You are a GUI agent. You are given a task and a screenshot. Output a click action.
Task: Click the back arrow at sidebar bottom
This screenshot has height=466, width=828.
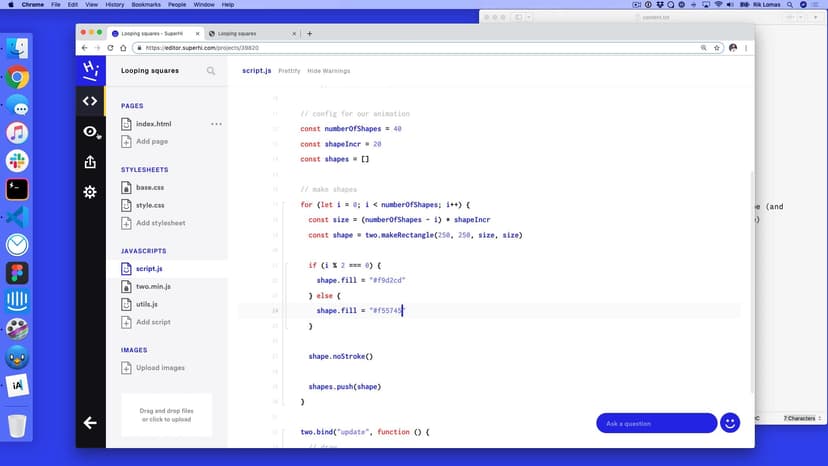90,423
